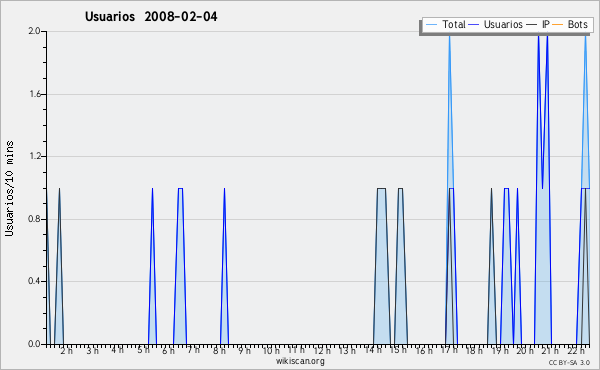
Task: Click the 15 h x-axis label
Action: click(x=398, y=350)
